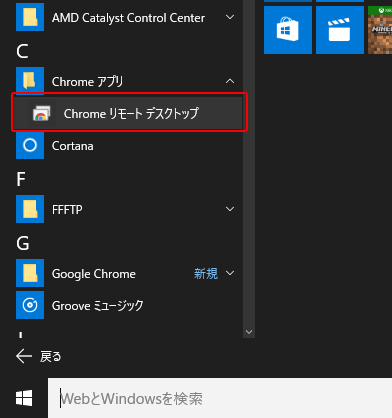Open the Store tile

pyautogui.click(x=288, y=30)
